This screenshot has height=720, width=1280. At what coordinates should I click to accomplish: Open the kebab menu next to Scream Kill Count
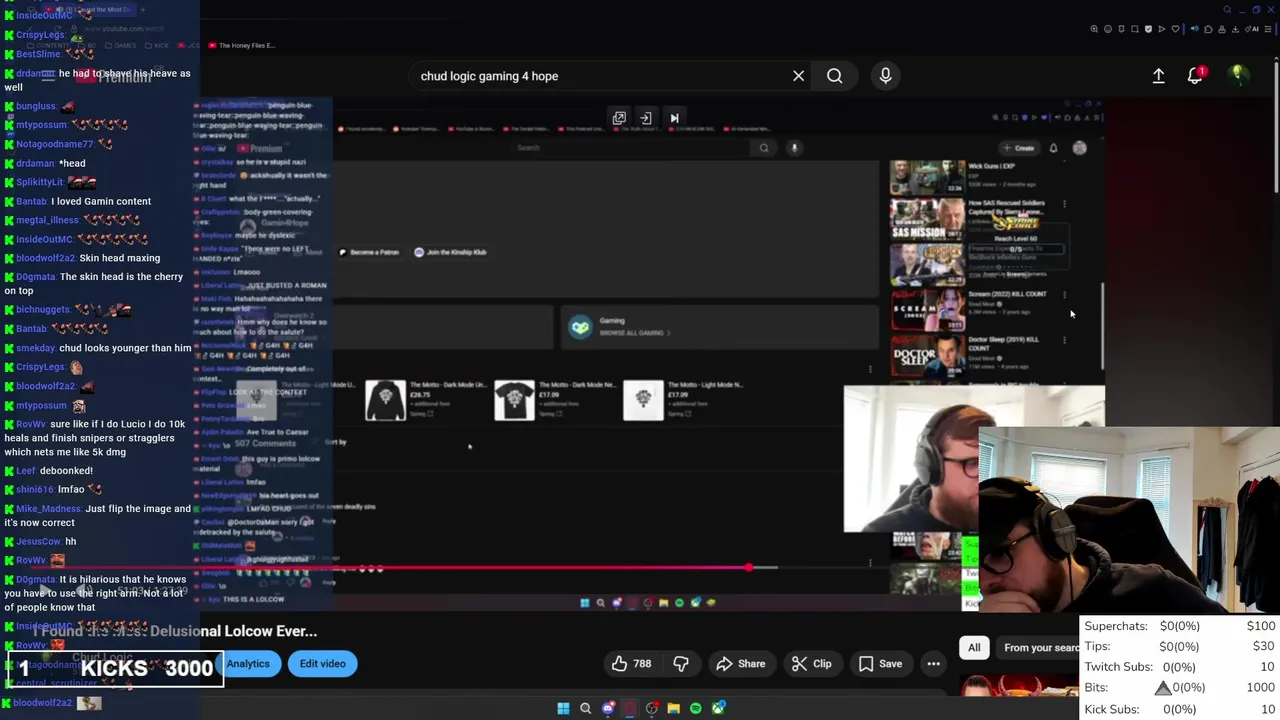(1064, 296)
